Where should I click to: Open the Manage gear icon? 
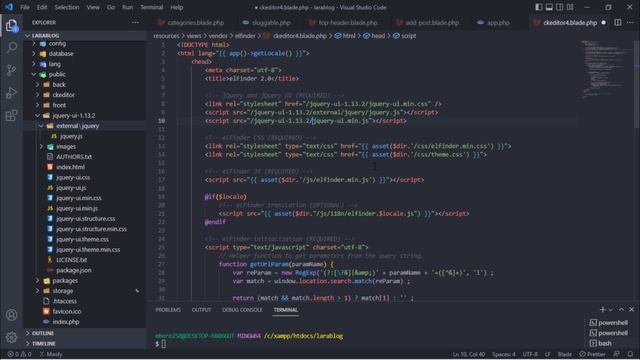(x=11, y=337)
